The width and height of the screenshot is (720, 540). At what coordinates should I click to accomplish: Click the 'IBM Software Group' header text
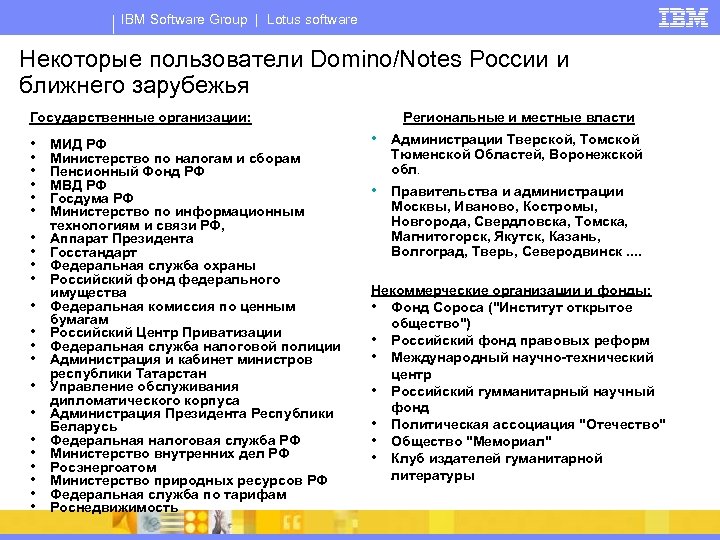pyautogui.click(x=184, y=20)
